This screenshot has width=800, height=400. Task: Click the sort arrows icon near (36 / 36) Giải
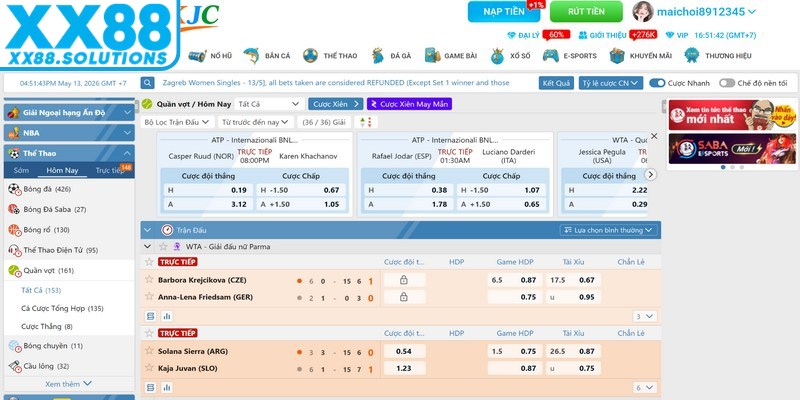[365, 122]
